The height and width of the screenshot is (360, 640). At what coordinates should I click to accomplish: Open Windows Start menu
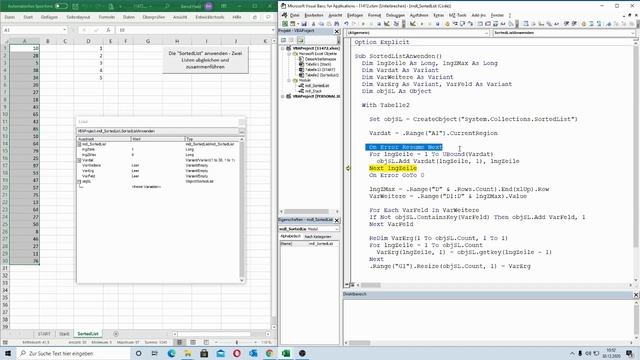click(8, 353)
